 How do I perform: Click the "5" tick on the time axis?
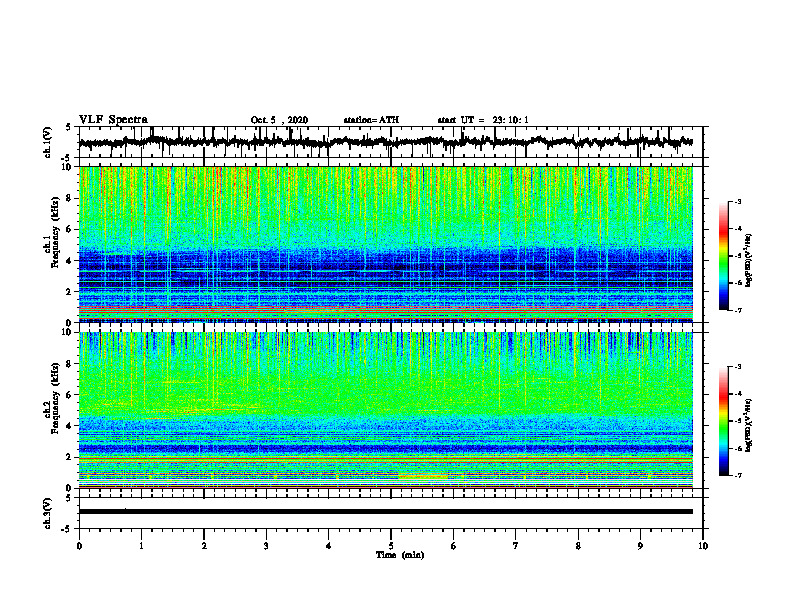coord(391,546)
